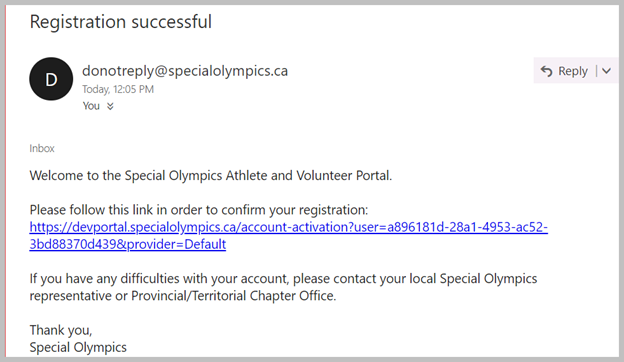Click the 'Special Olympics' signature text
Viewport: 624px width, 362px height.
(78, 347)
